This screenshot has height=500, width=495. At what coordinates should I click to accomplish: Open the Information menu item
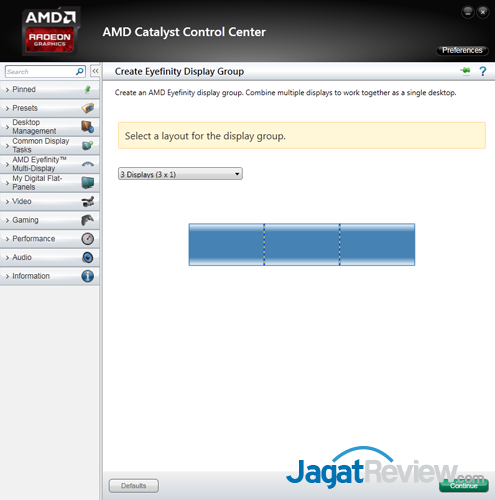click(x=50, y=276)
